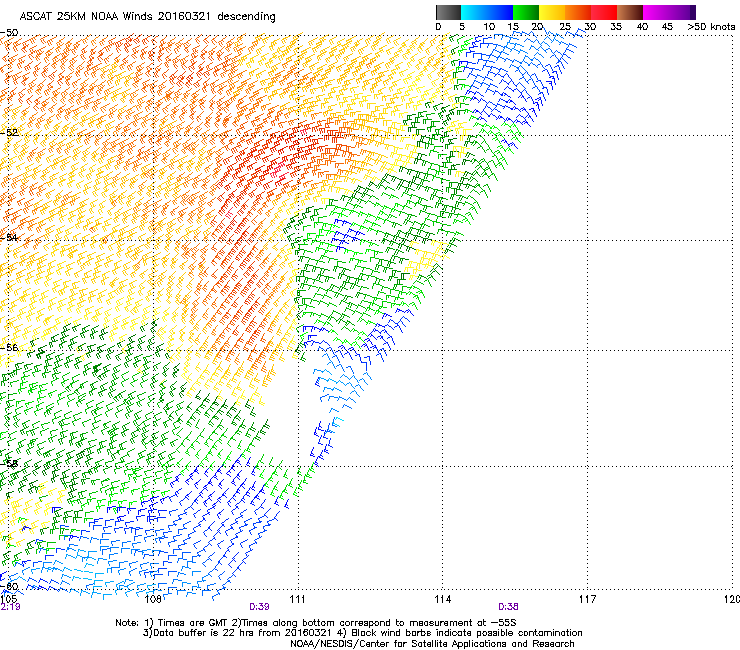This screenshot has height=650, width=740.
Task: Click the purple time label 2:19
Action: 10,607
